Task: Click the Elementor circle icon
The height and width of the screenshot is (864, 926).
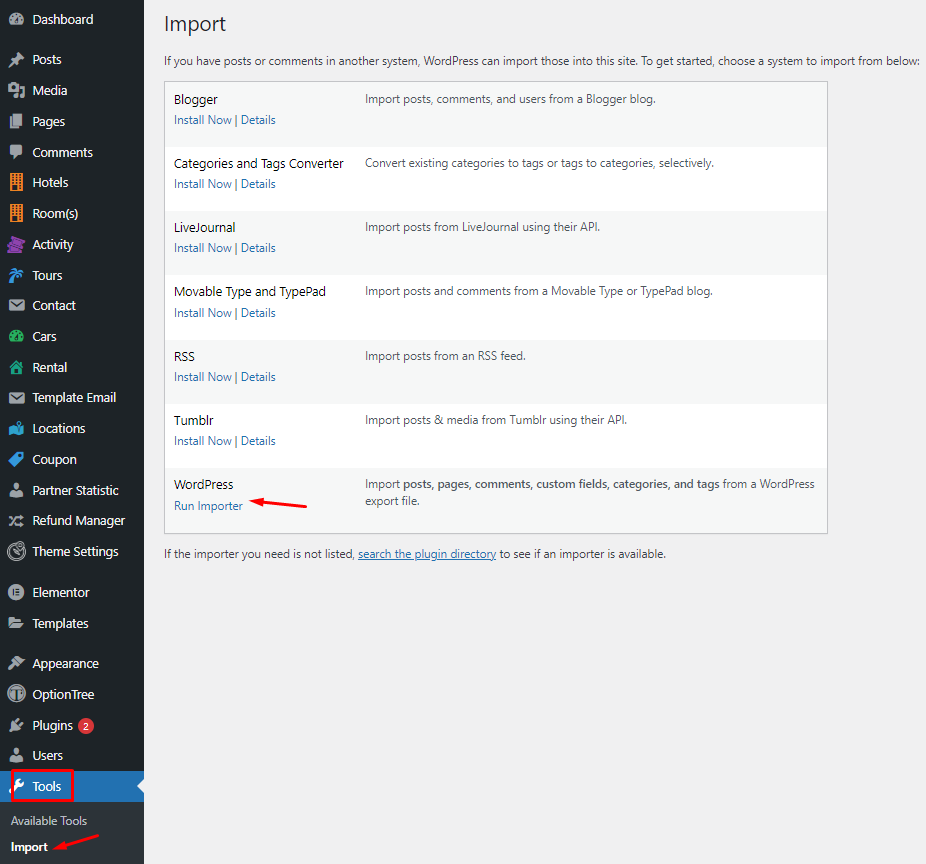Action: click(17, 592)
